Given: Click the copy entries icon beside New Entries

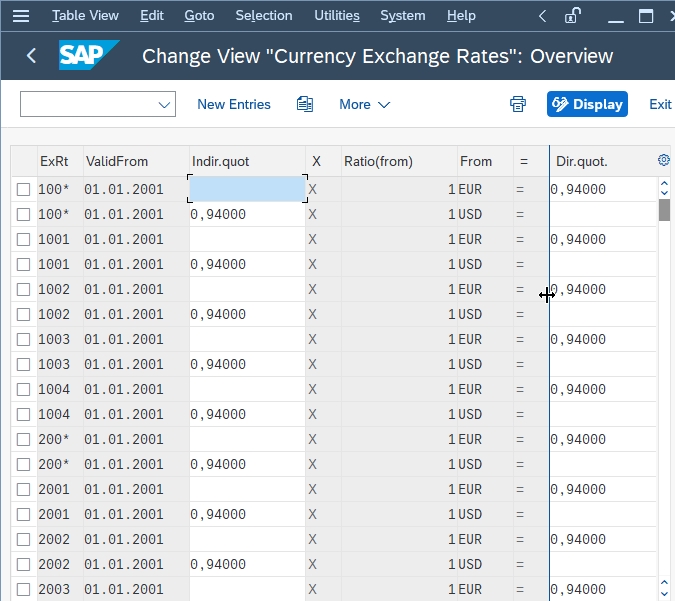Looking at the screenshot, I should (x=305, y=104).
